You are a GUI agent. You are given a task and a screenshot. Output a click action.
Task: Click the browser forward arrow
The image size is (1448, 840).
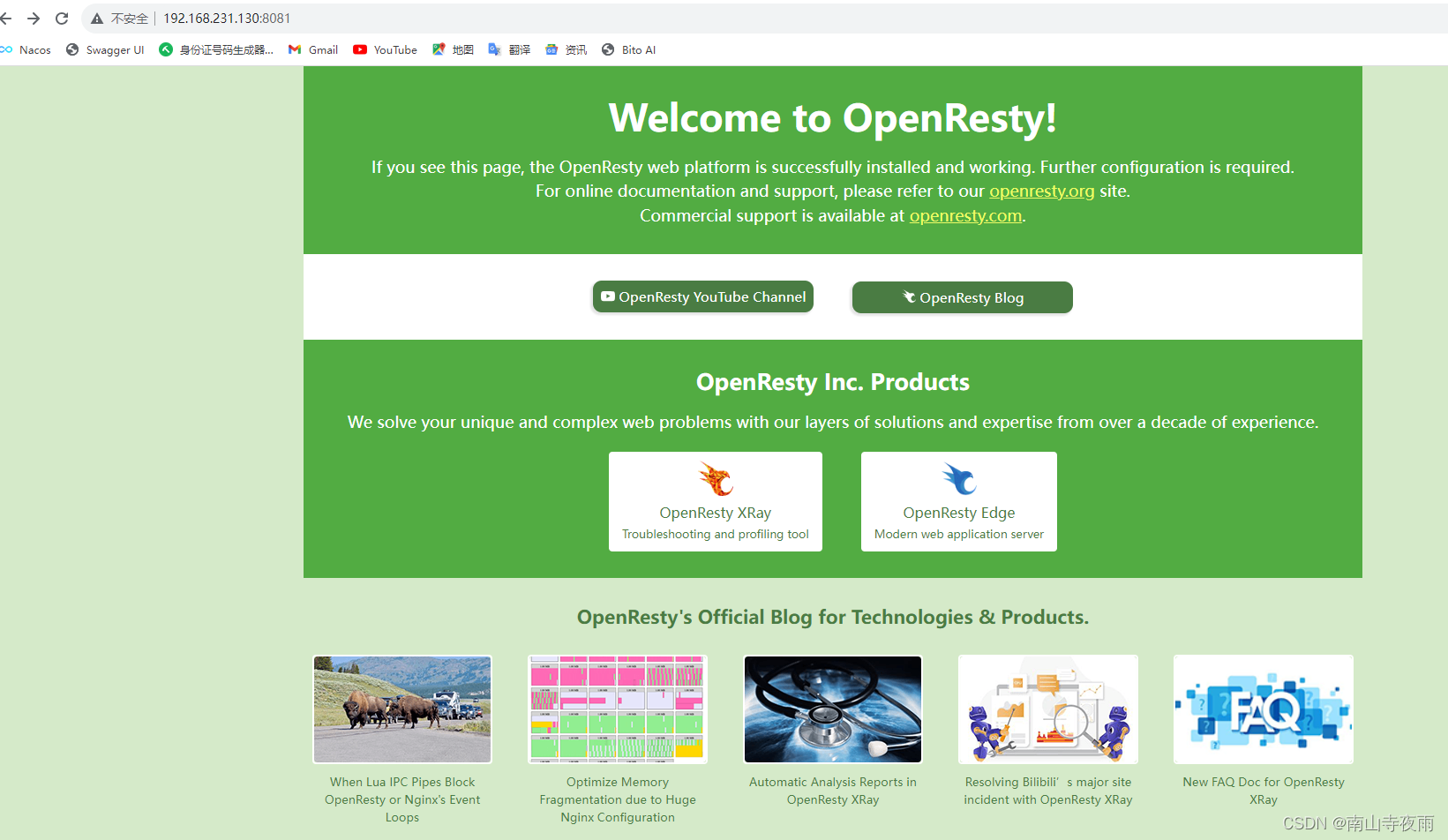[34, 18]
